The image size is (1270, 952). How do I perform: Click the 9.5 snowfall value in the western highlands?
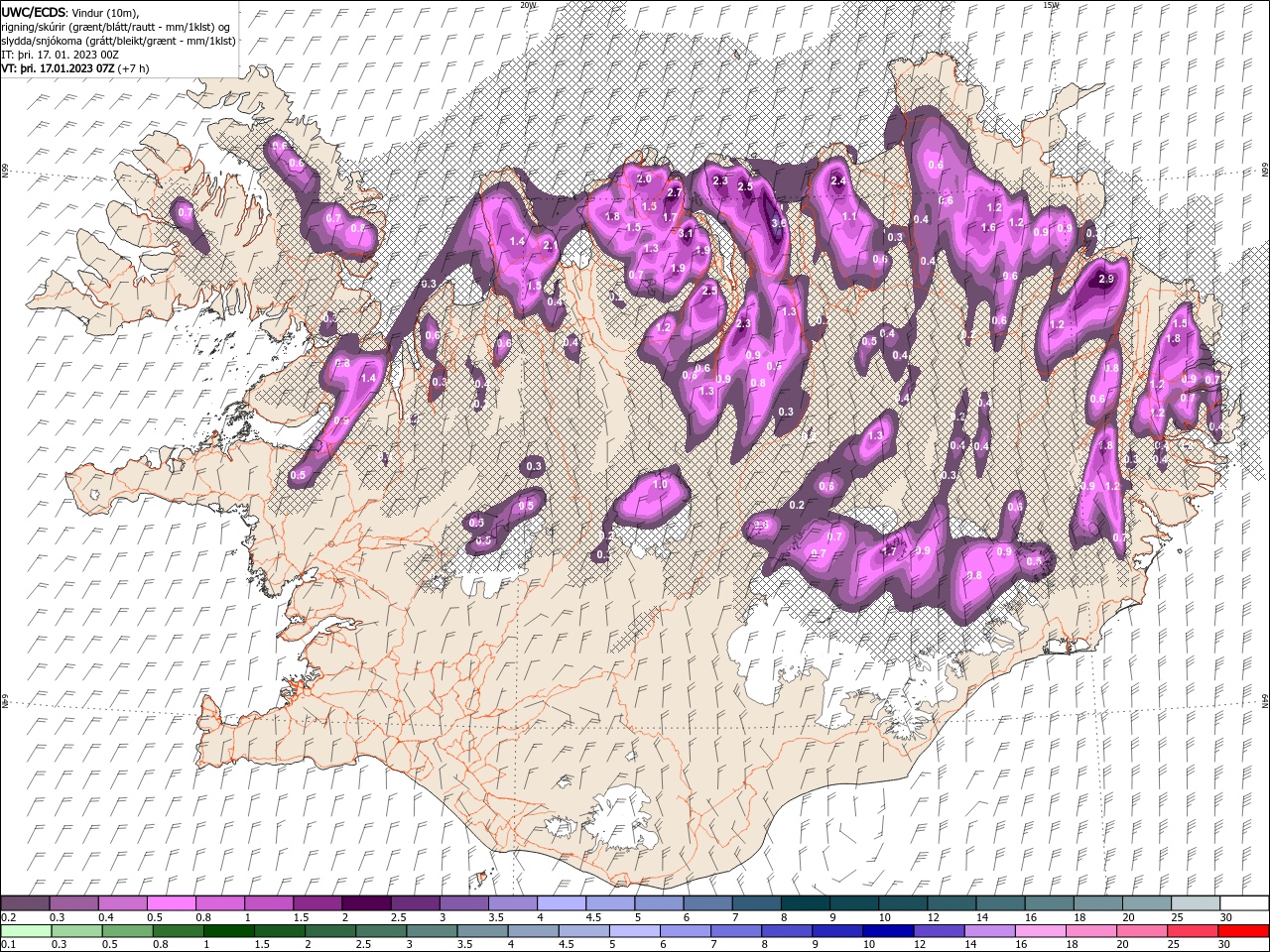[527, 506]
